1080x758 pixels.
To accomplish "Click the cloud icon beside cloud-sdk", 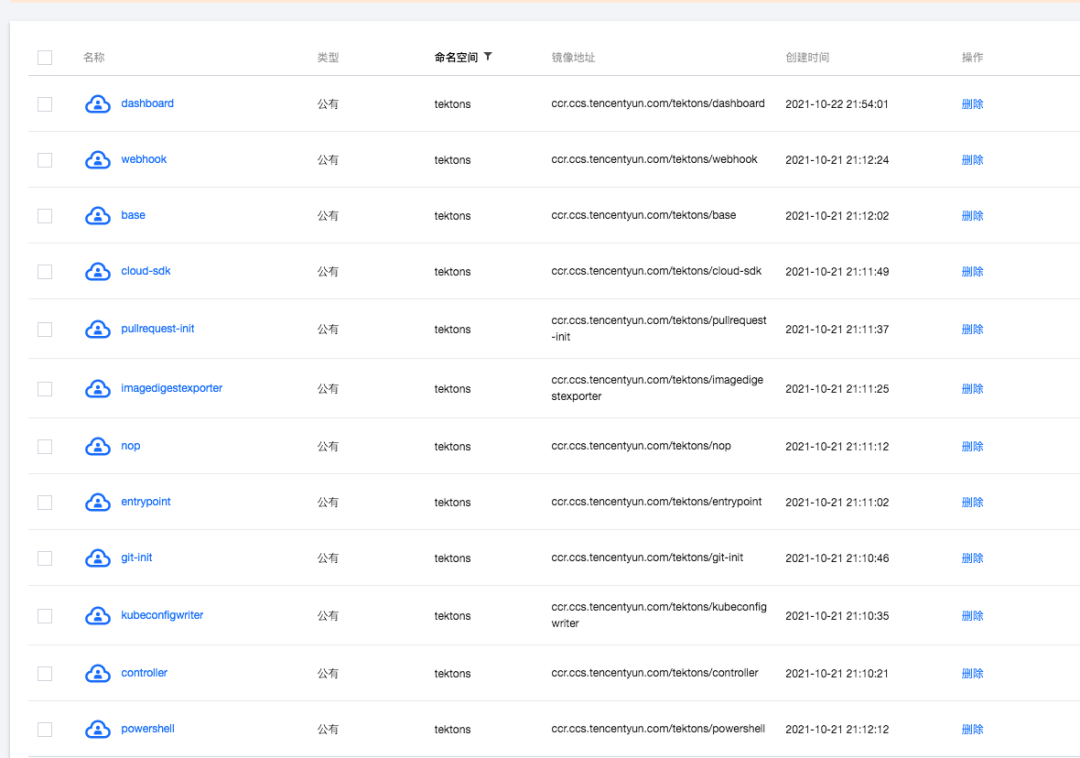I will [98, 271].
